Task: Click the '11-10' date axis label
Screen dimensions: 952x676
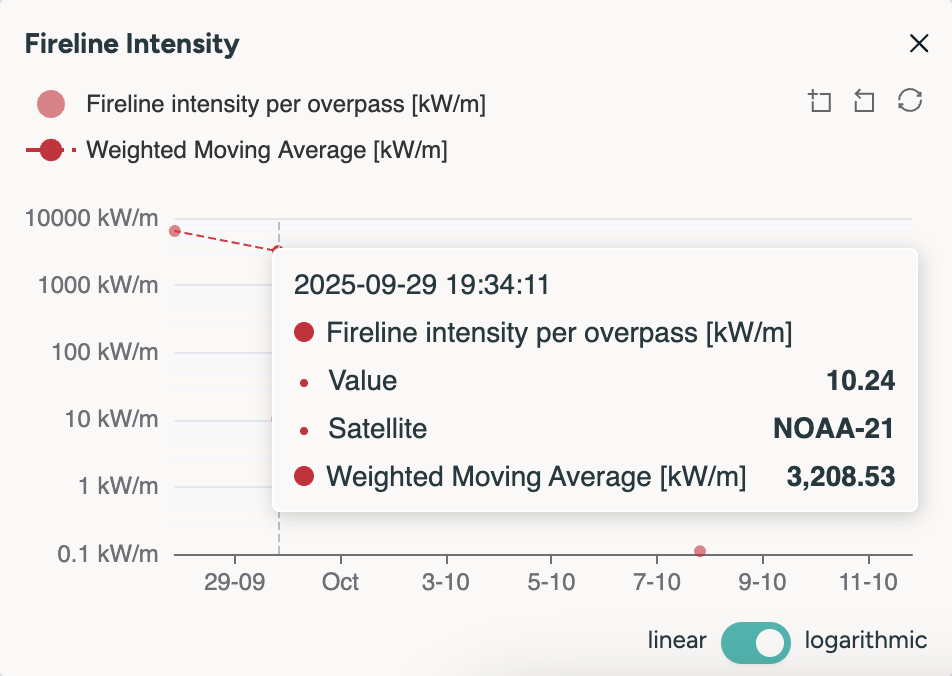Action: [x=868, y=582]
